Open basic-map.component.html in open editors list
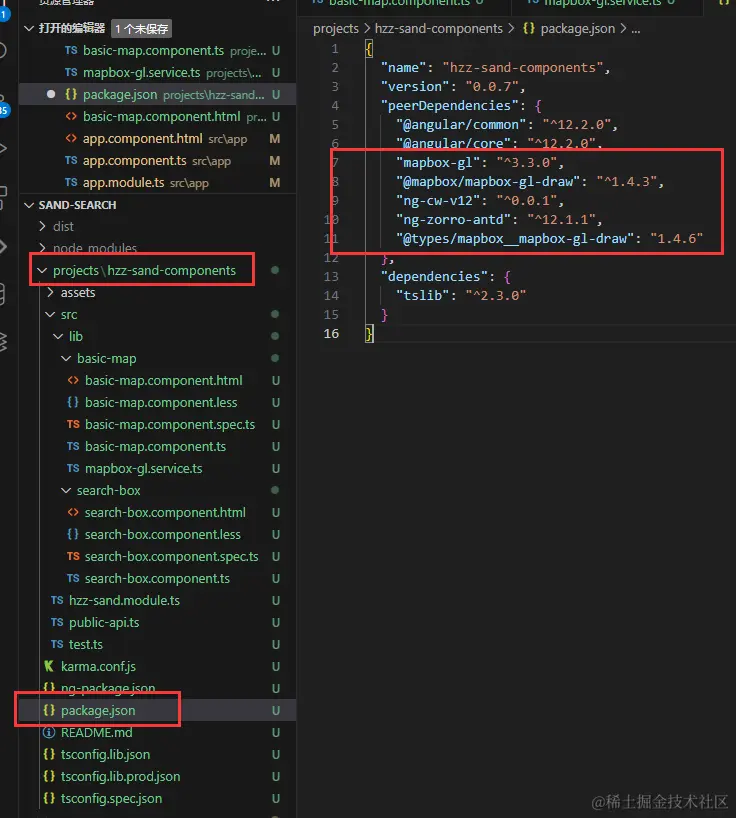 tap(157, 116)
